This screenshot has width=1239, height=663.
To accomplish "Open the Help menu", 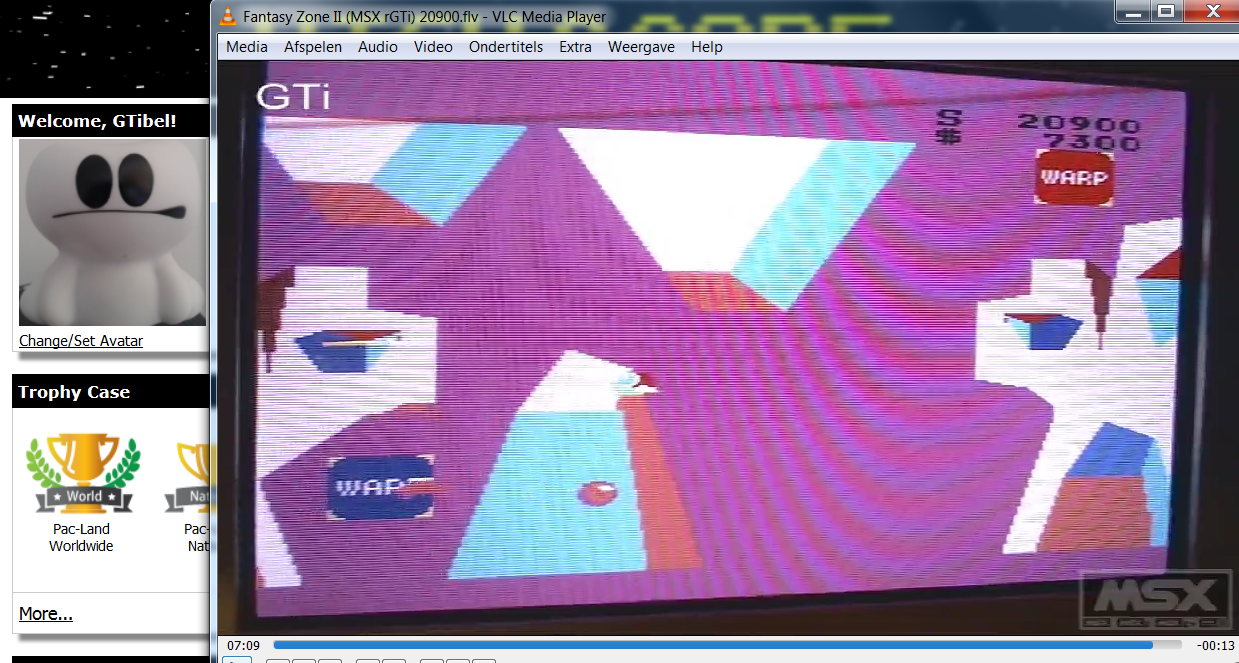I will pyautogui.click(x=706, y=47).
